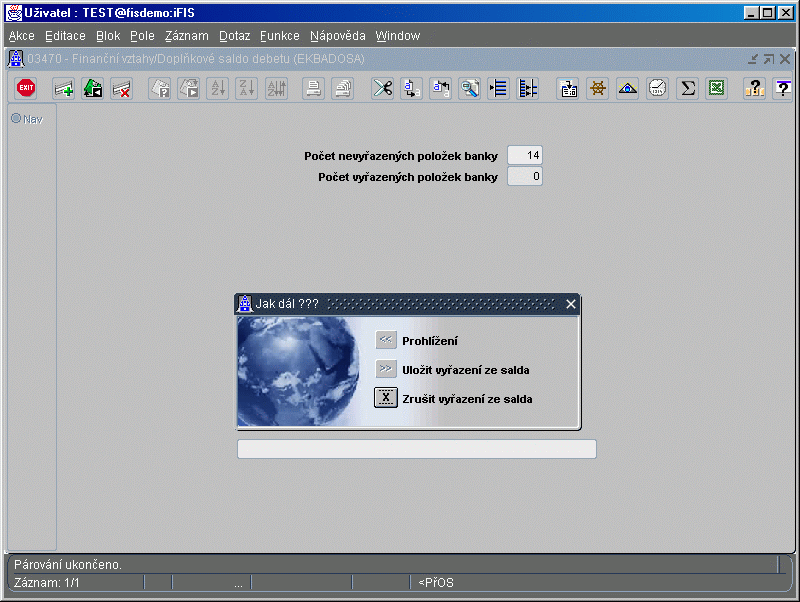800x602 pixels.
Task: Maximize the main iFIS window
Action: click(768, 13)
